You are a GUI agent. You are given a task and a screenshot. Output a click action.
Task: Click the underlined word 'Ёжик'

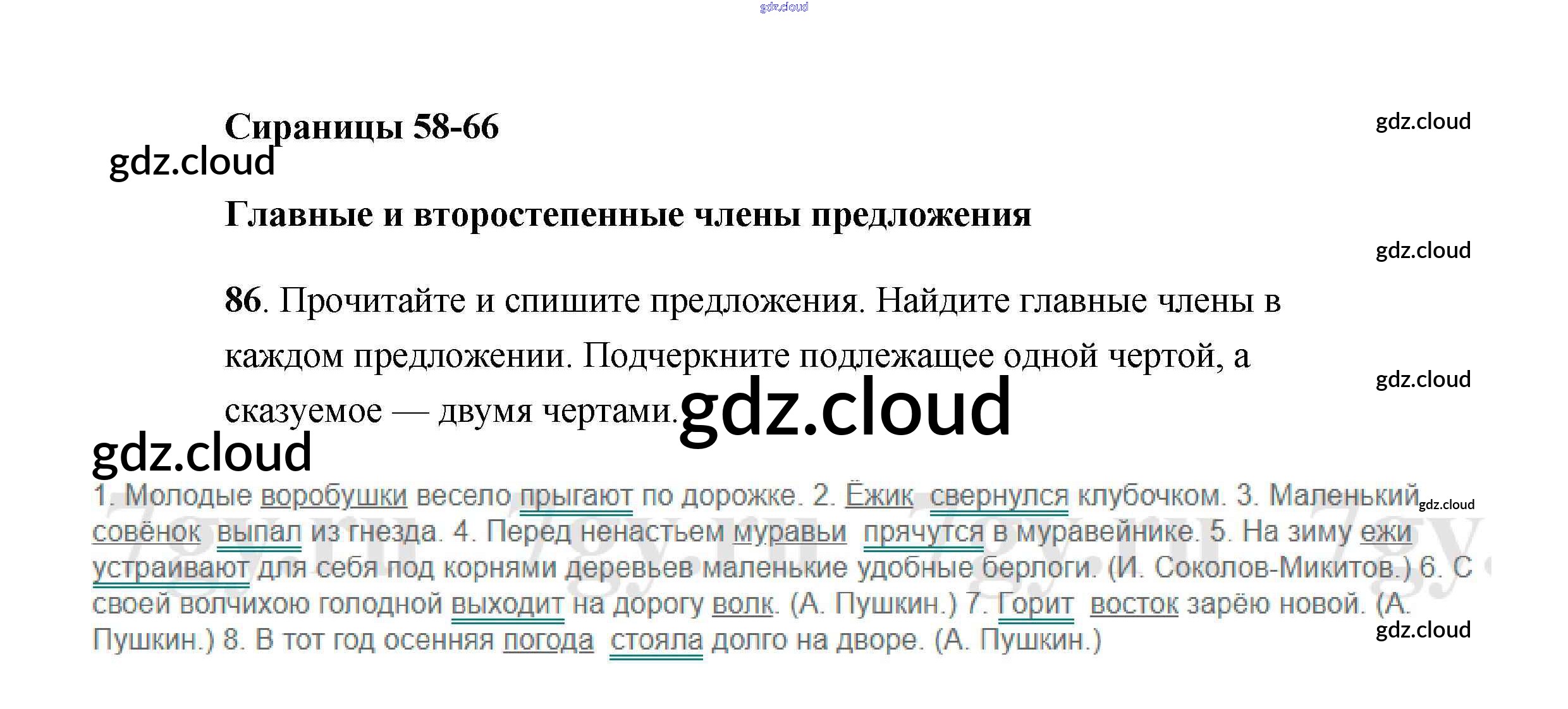coord(879,496)
